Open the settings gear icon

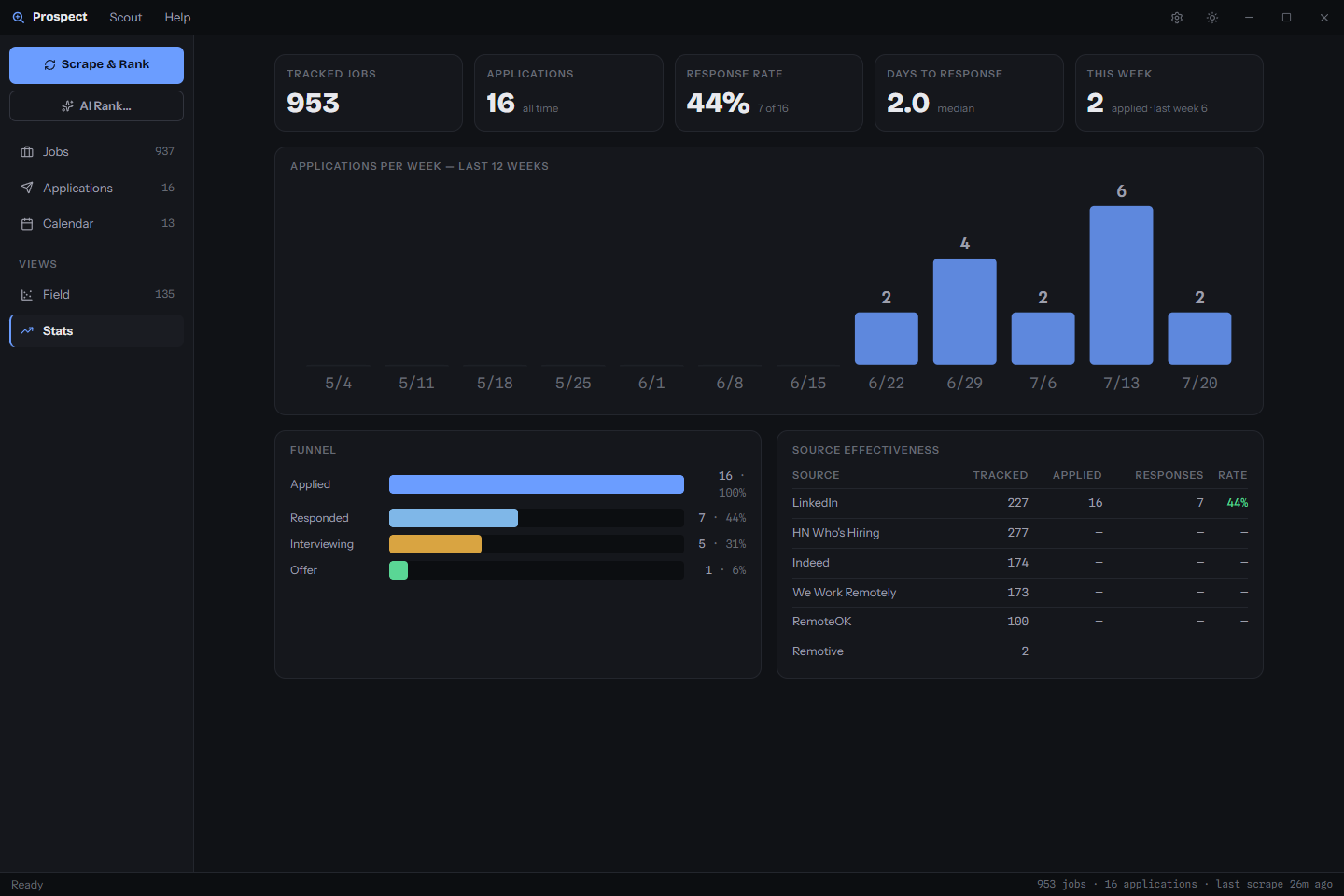click(x=1177, y=18)
